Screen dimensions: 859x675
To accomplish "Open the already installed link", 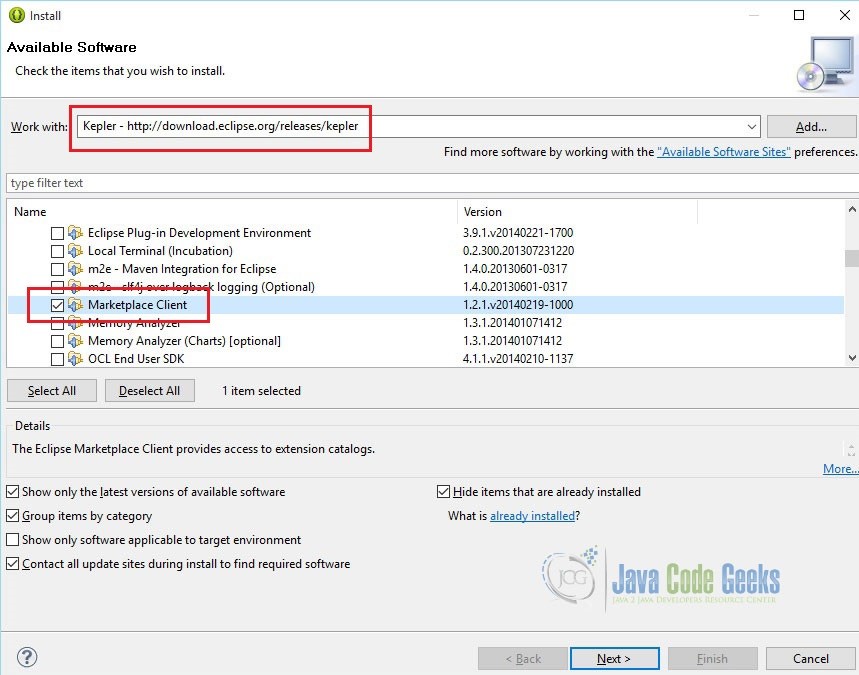I will pos(532,516).
